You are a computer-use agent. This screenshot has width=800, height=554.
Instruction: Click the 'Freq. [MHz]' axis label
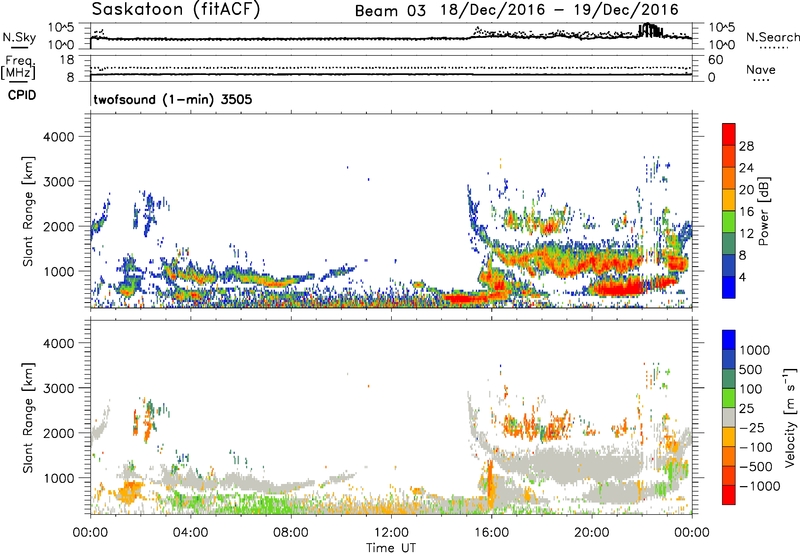[x=18, y=67]
